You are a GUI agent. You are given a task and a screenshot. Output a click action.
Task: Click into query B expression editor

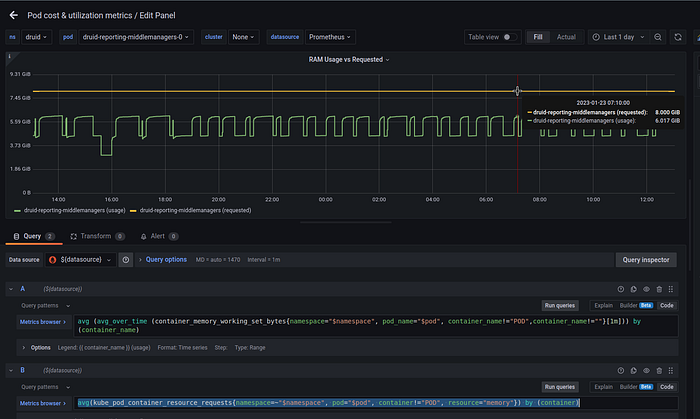tap(375, 403)
